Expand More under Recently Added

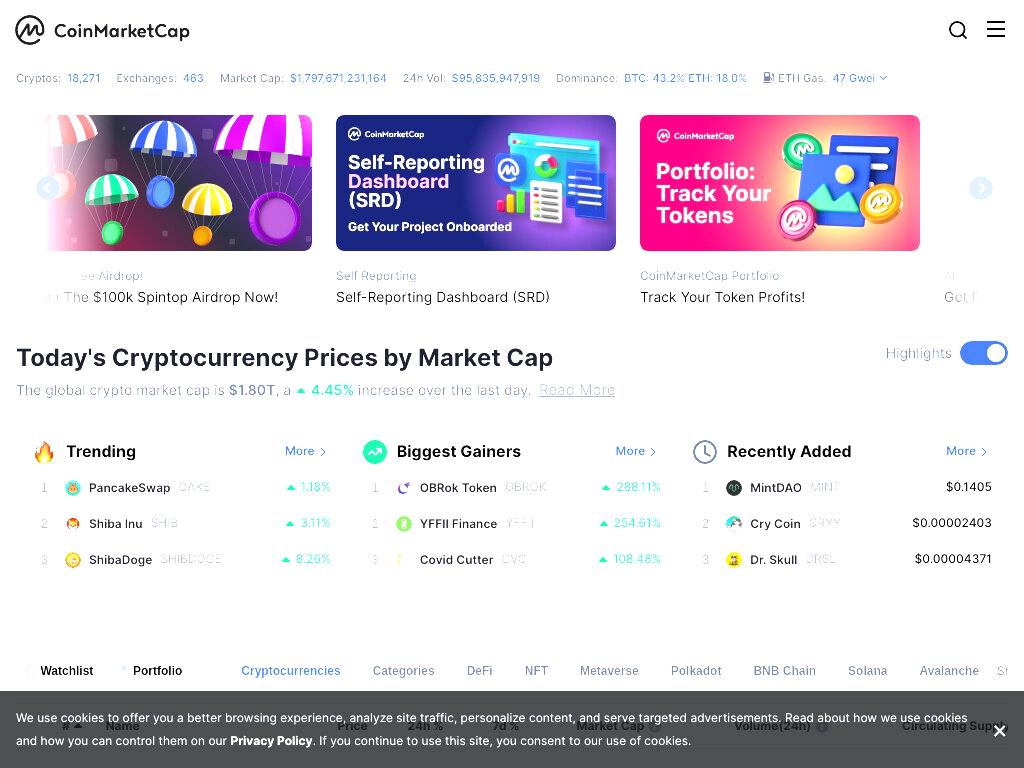tap(967, 451)
